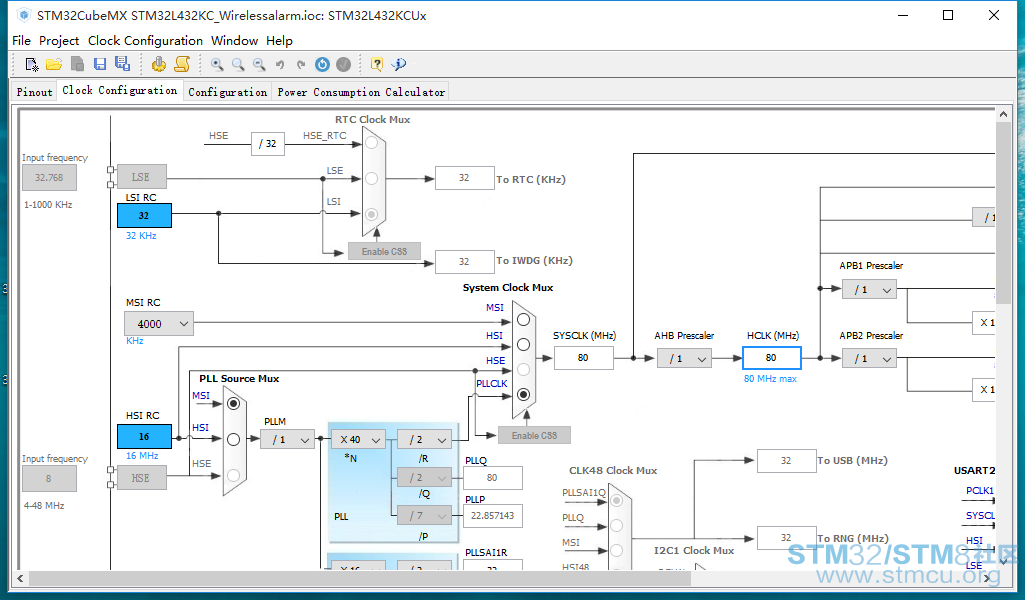This screenshot has height=600, width=1025.
Task: Click the HSI RC 16 blue block
Action: tap(144, 437)
